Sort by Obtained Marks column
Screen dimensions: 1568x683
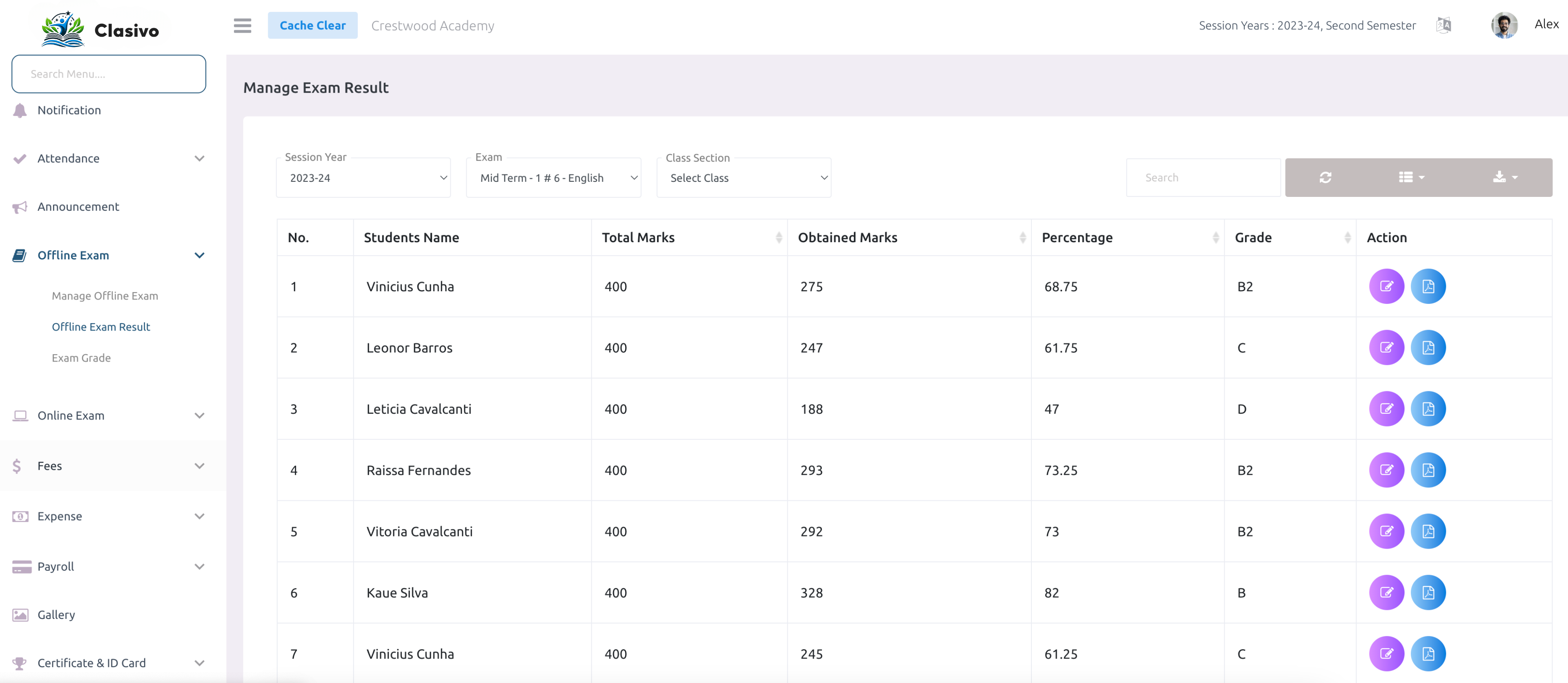coord(909,237)
